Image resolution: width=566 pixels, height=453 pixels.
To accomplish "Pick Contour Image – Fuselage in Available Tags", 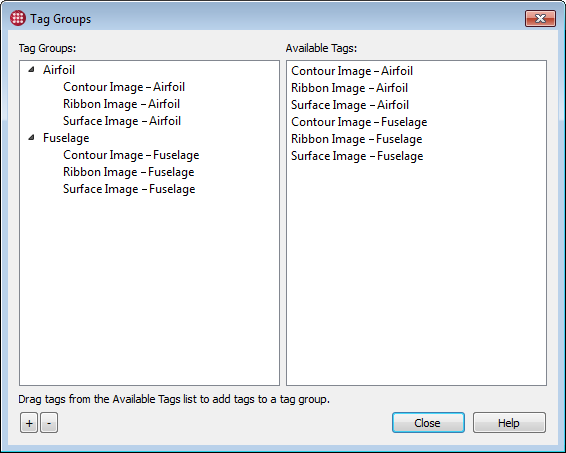I will pyautogui.click(x=359, y=122).
